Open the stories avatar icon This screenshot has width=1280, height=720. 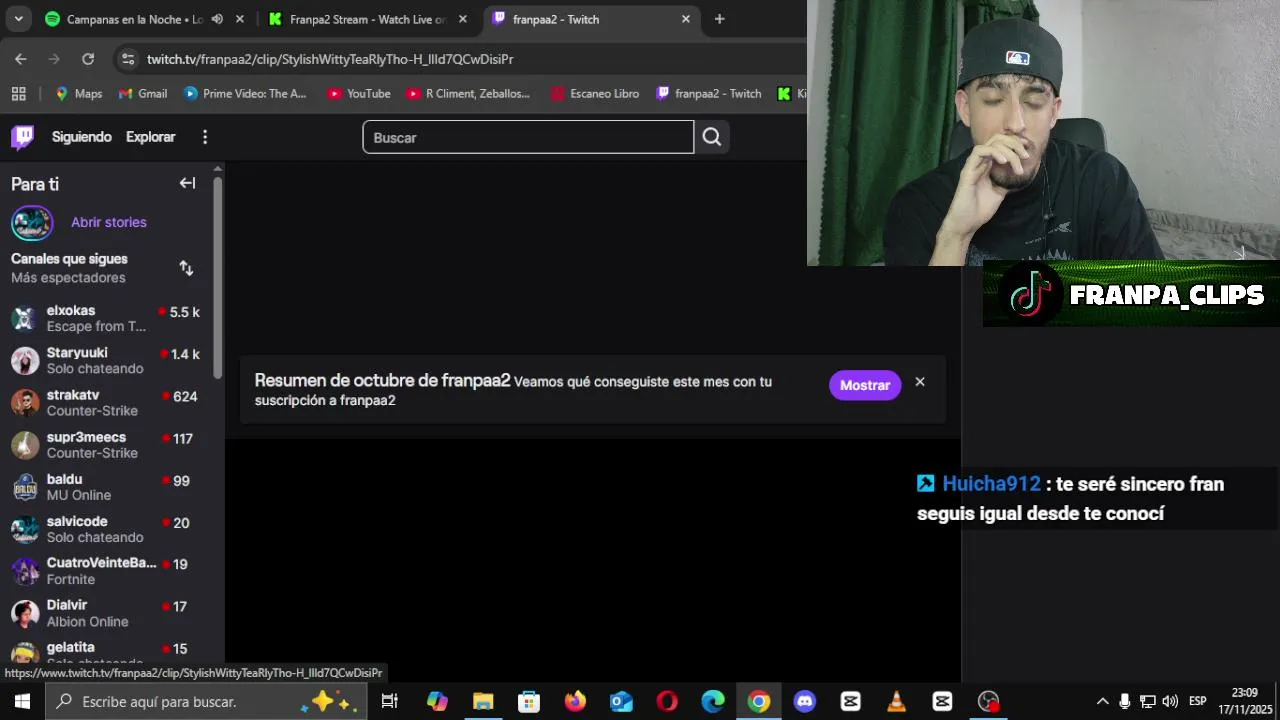point(32,222)
